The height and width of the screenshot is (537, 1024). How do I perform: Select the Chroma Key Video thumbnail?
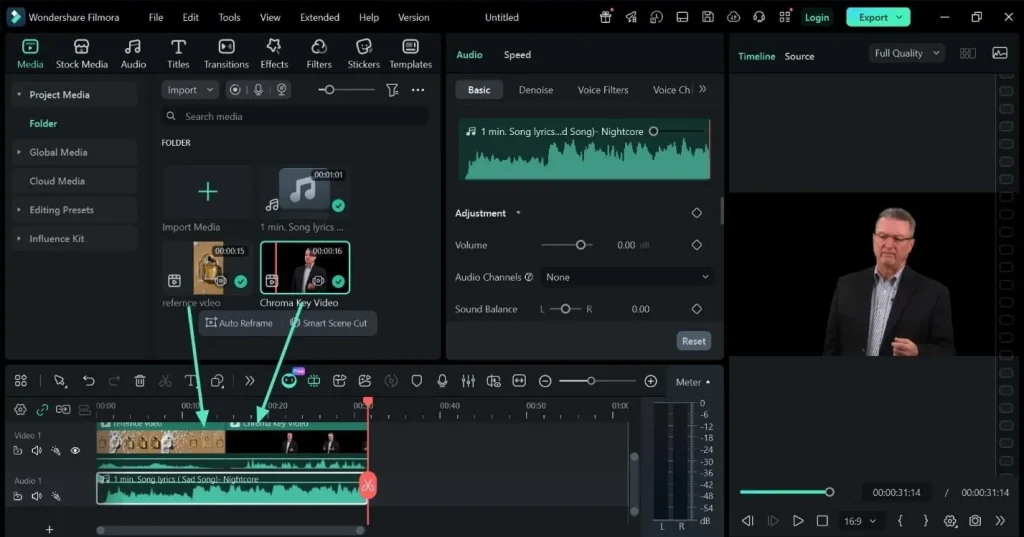point(305,268)
